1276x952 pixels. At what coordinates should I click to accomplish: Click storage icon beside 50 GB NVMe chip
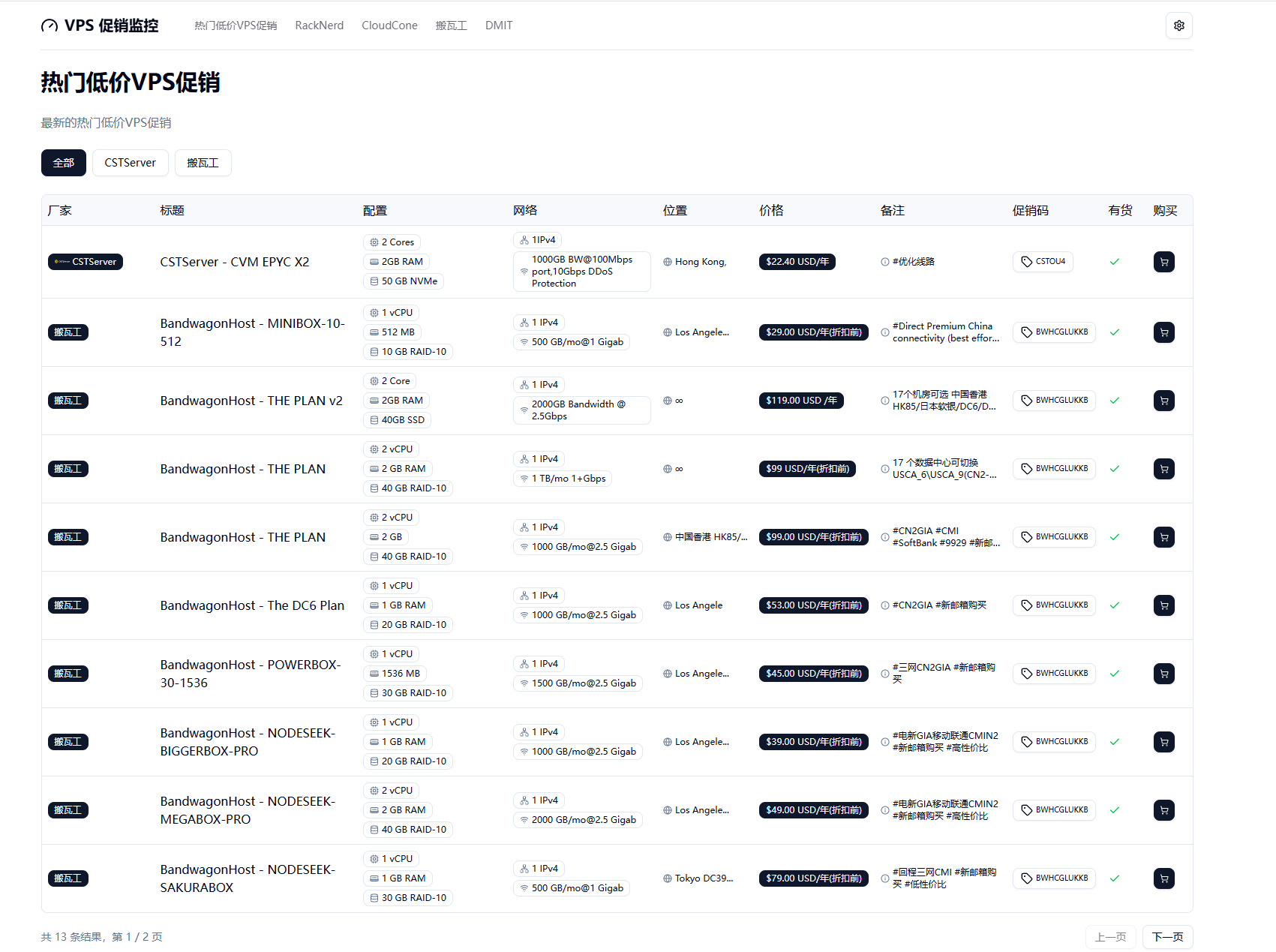pyautogui.click(x=374, y=281)
